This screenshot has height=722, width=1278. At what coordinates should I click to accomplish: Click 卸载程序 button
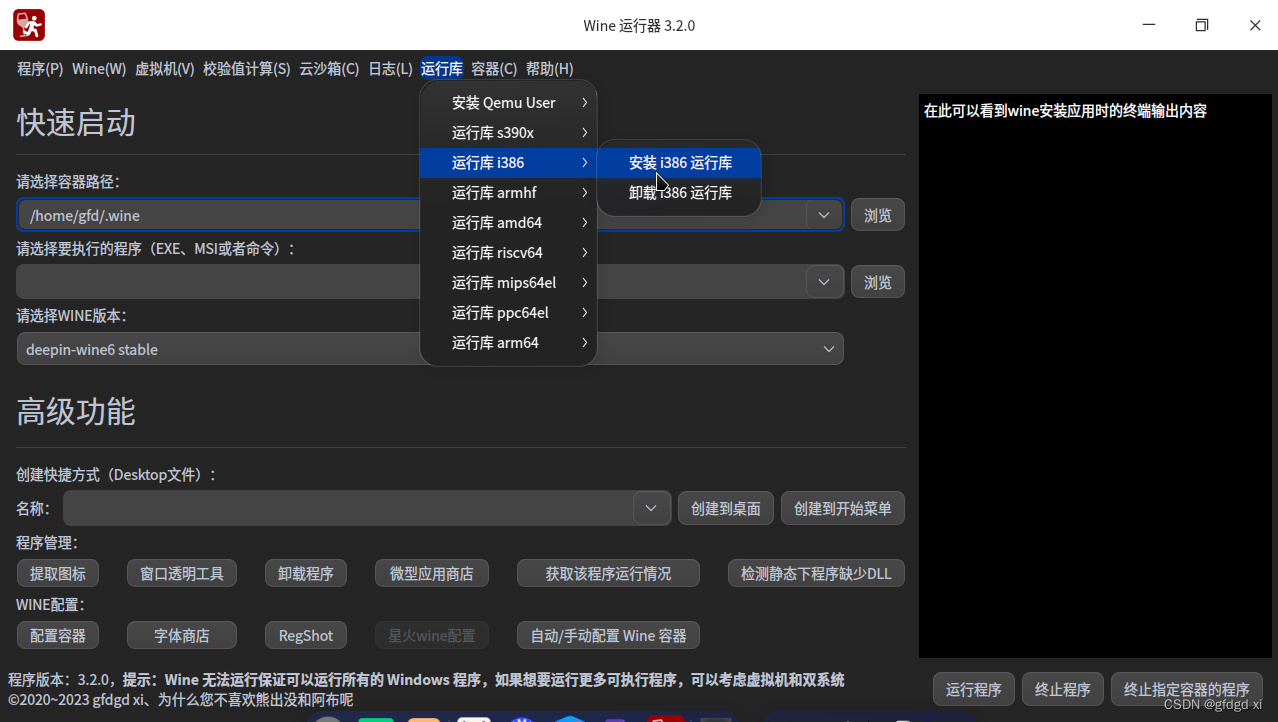(x=306, y=574)
